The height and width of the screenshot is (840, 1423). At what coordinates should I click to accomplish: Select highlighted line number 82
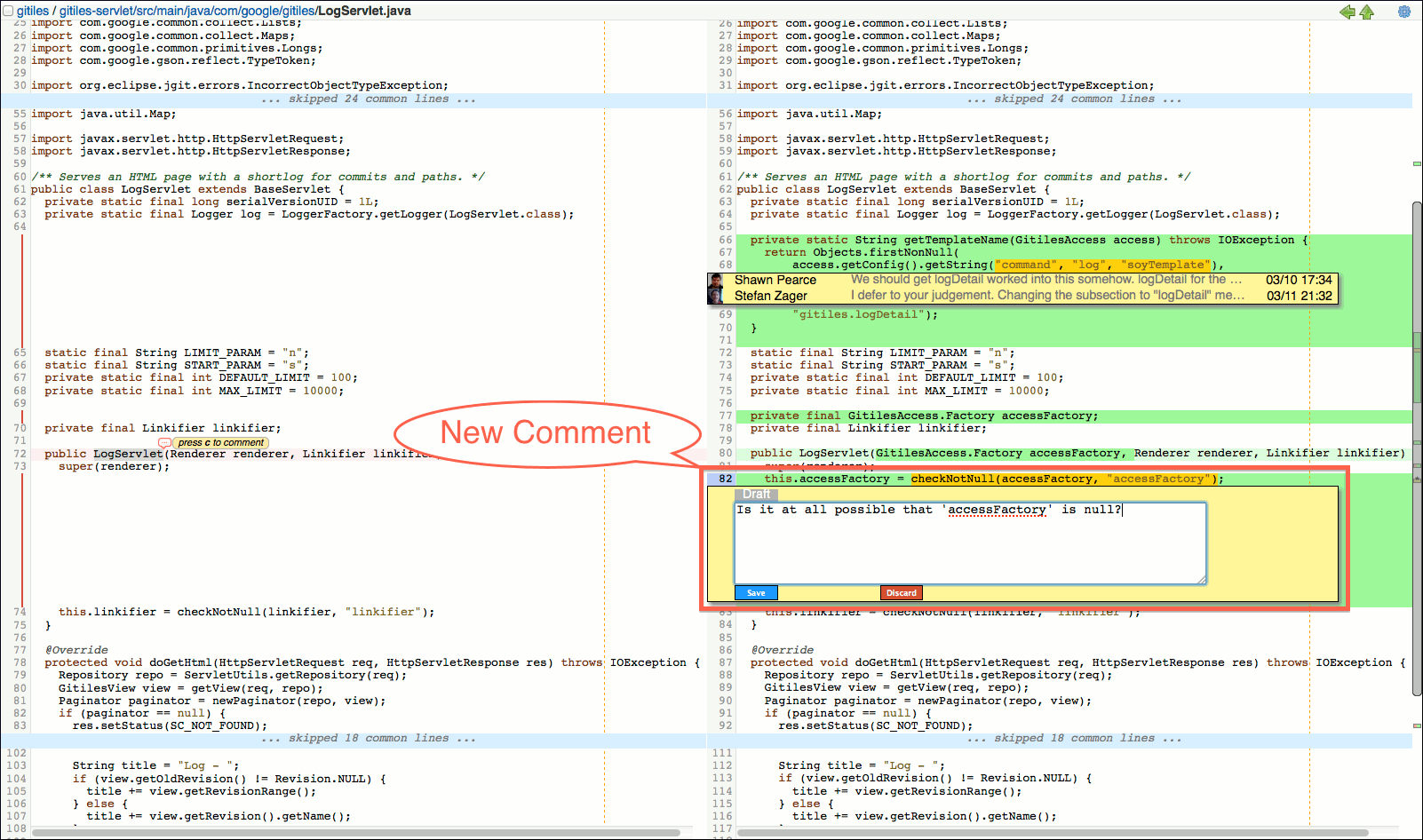pos(725,478)
